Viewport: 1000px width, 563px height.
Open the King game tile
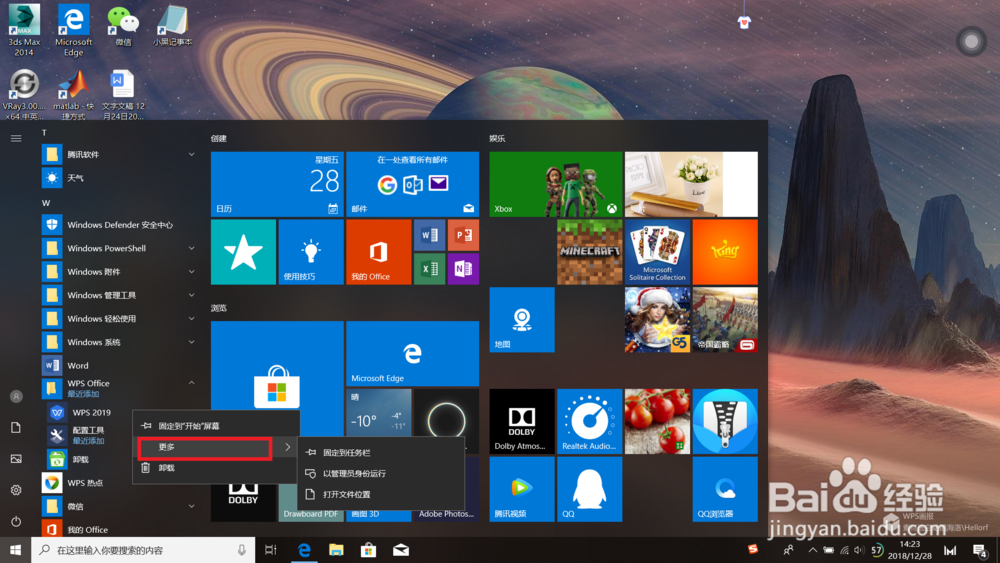(x=725, y=252)
